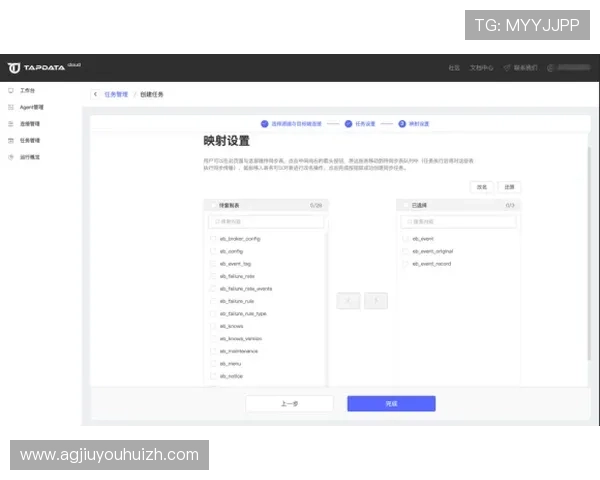Click the 0/3 count in 已选择
This screenshot has height=480, width=600.
[x=510, y=206]
